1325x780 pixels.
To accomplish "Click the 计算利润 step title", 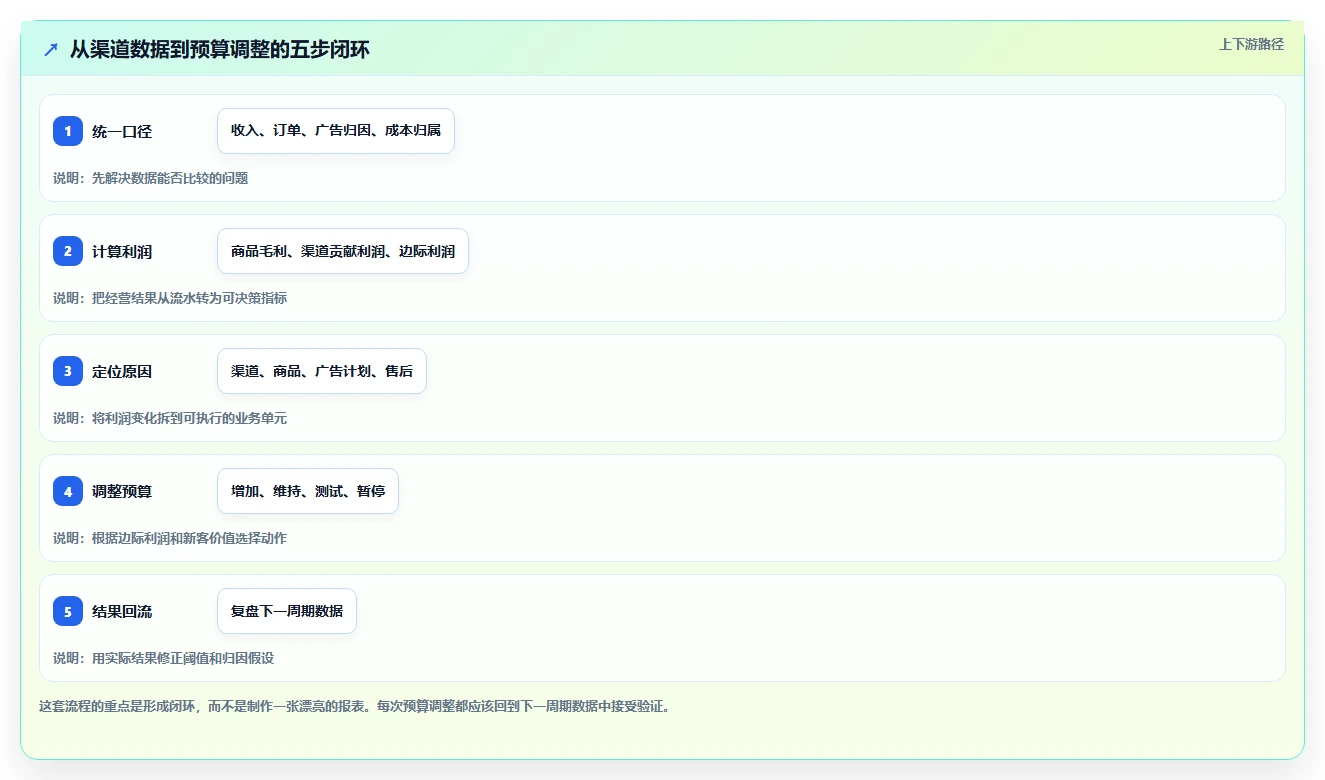I will click(x=122, y=251).
